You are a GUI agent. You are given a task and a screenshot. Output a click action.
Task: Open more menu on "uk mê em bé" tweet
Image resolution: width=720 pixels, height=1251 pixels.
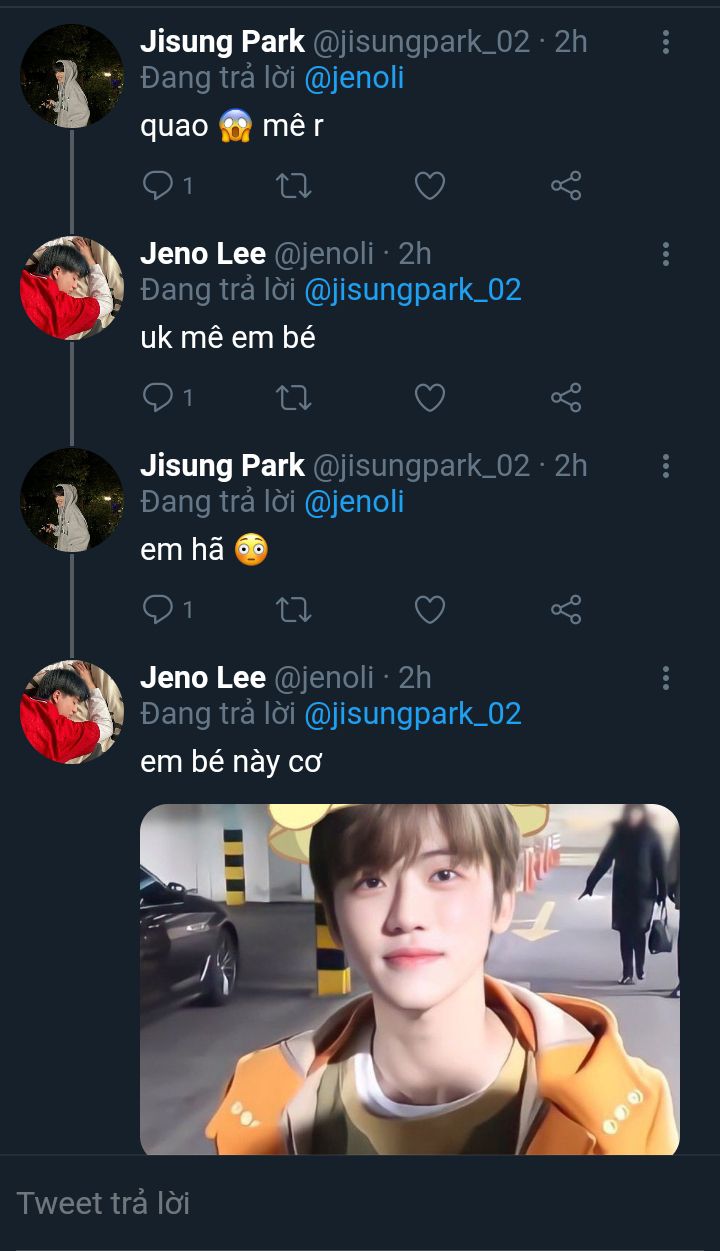coord(665,254)
